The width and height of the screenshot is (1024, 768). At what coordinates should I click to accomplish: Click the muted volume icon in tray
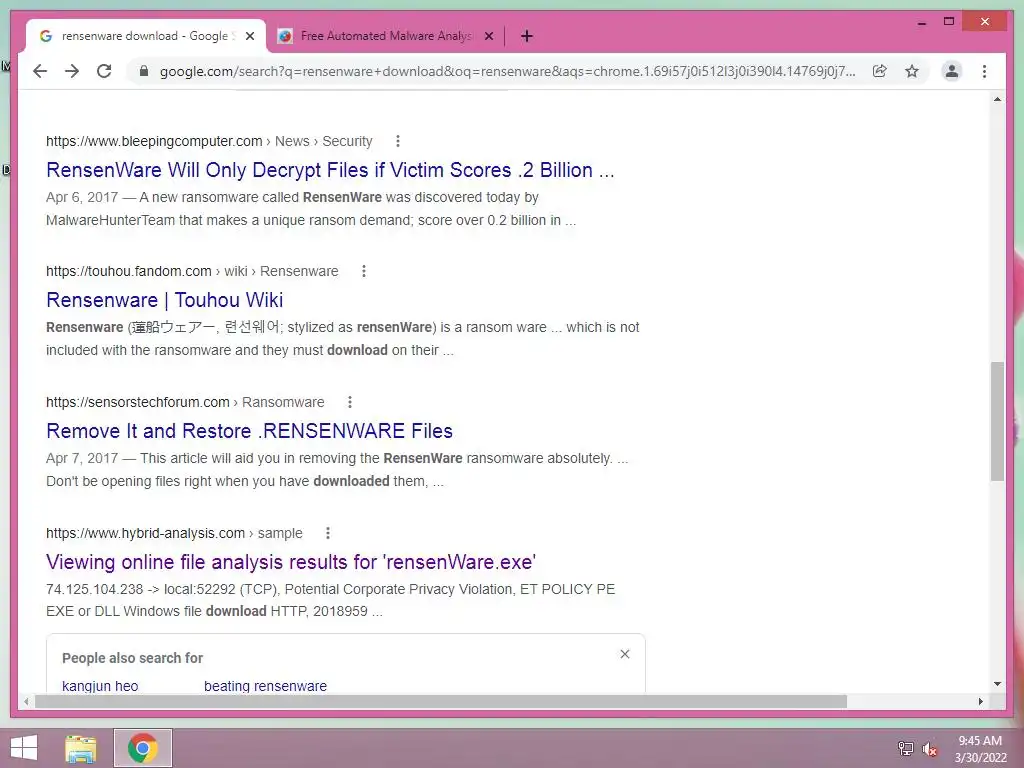point(929,748)
